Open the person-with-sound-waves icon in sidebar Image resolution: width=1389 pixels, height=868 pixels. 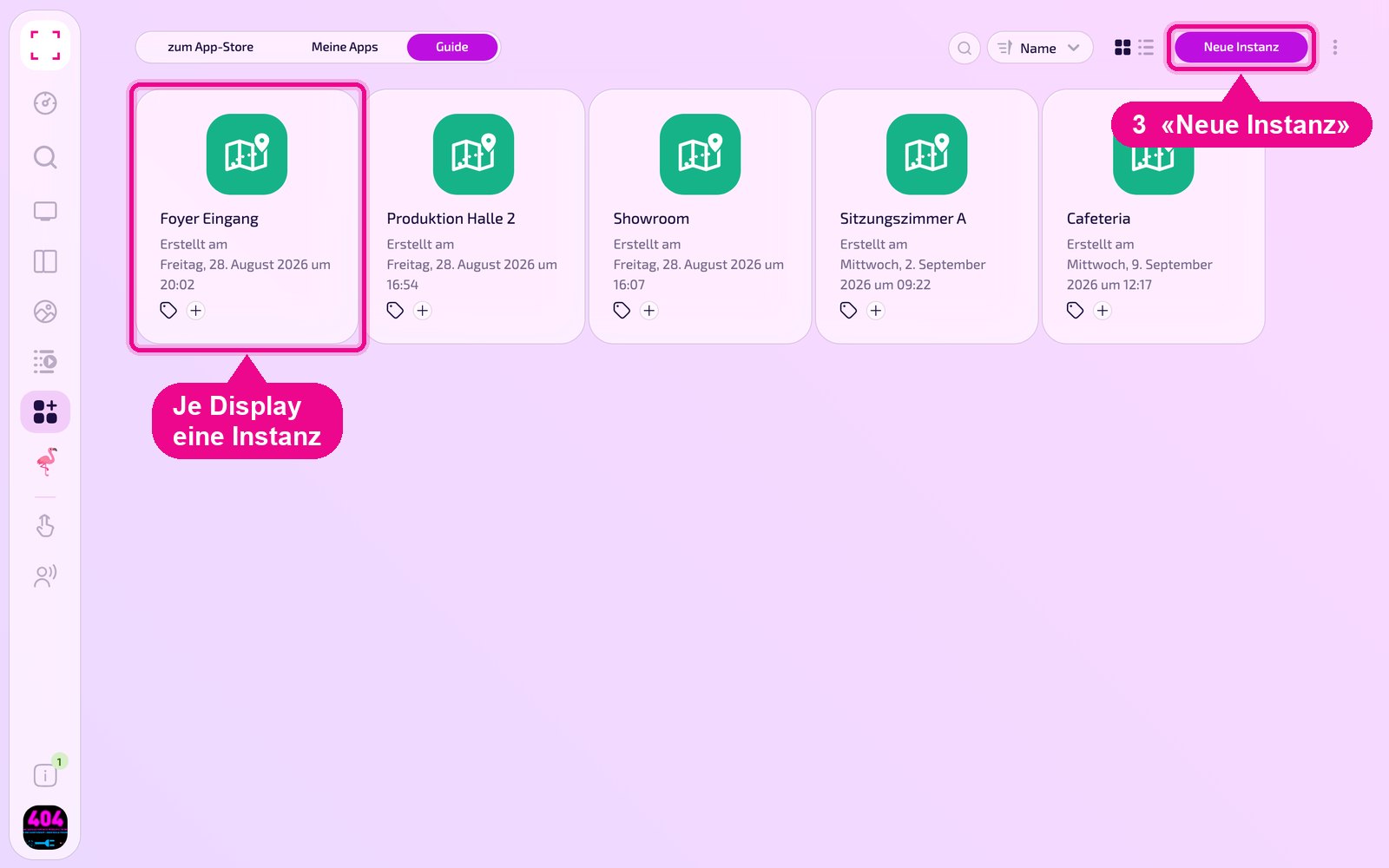(45, 576)
